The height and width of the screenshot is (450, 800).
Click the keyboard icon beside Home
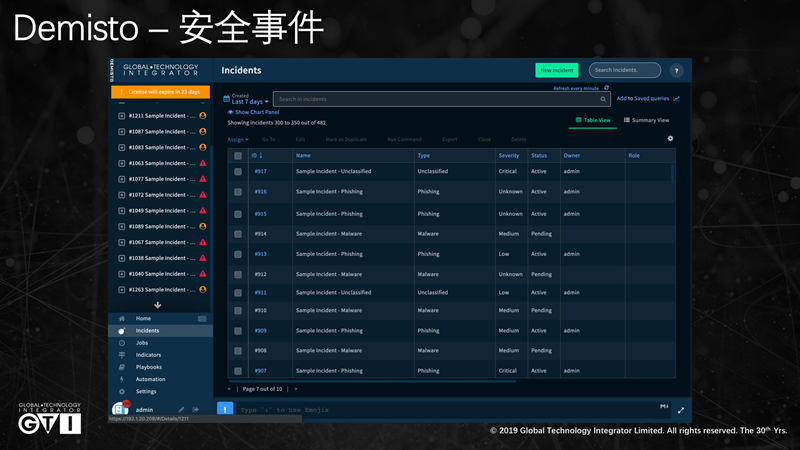[x=202, y=319]
